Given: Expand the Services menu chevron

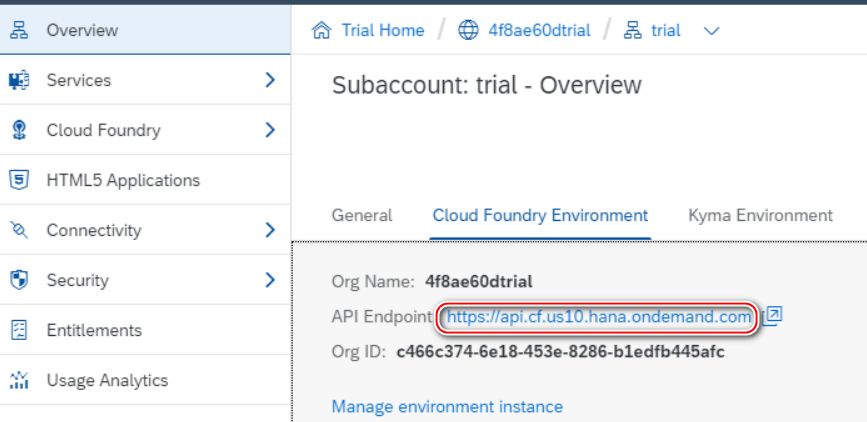Looking at the screenshot, I should coord(270,80).
